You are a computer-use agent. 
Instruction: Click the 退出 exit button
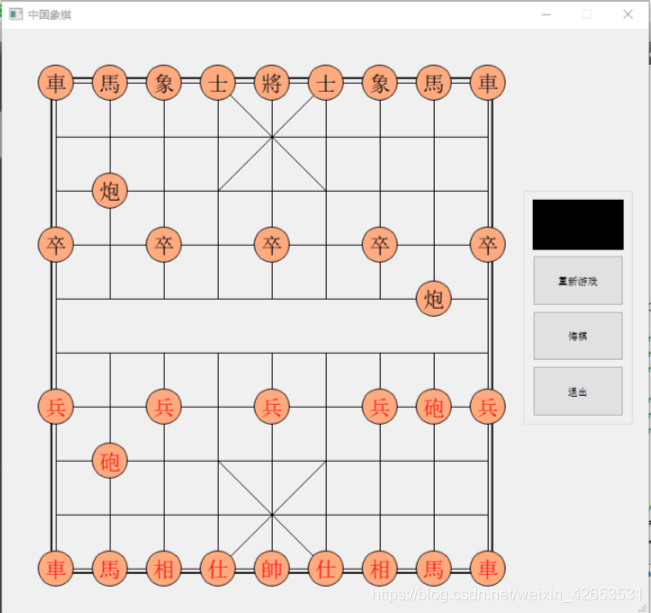tap(578, 391)
